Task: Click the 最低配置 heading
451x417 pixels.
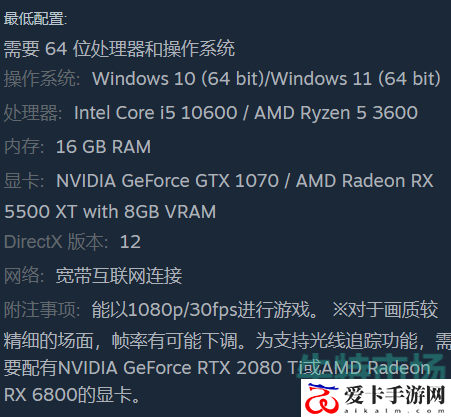Action: point(35,19)
